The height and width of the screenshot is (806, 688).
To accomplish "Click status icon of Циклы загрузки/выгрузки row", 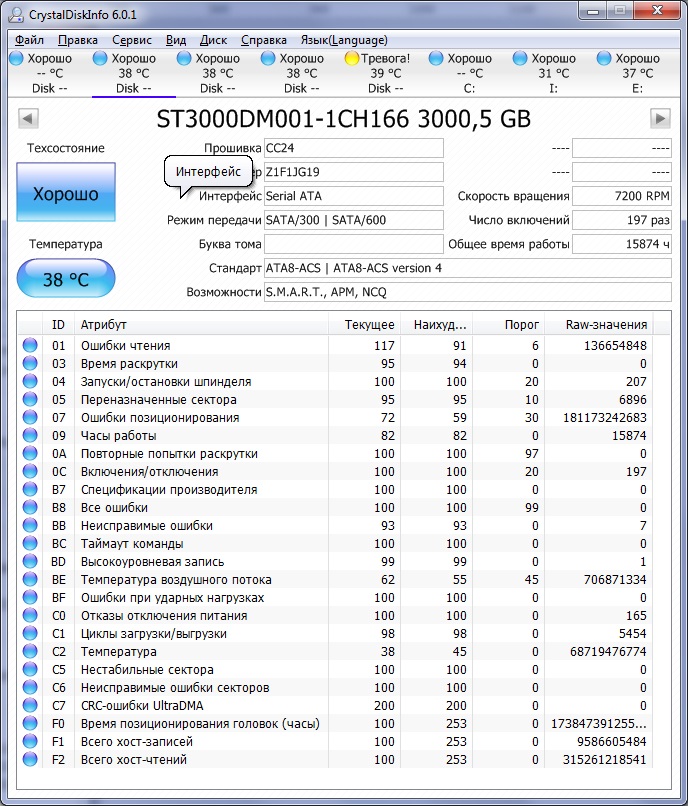I will 30,633.
